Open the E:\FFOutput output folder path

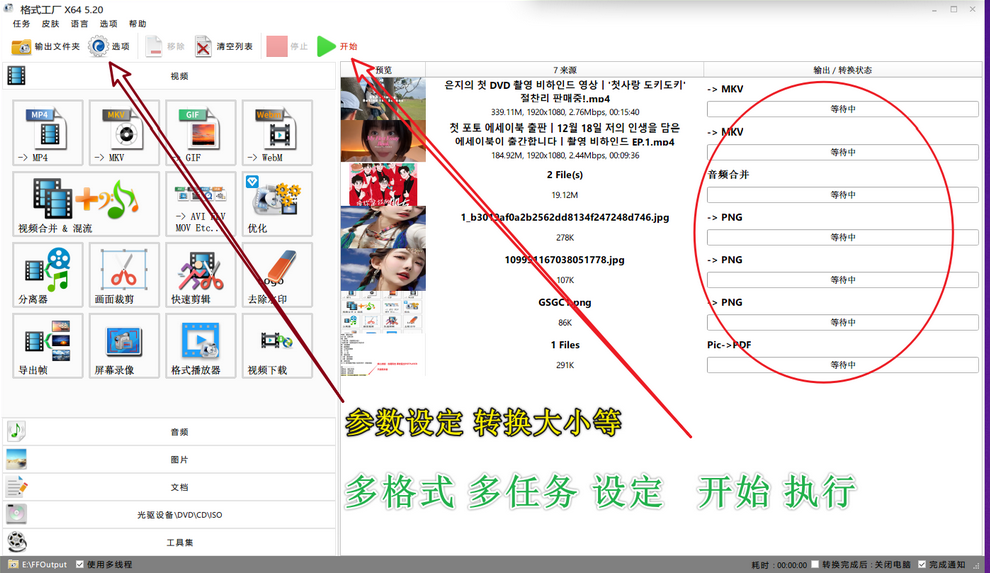pos(38,565)
